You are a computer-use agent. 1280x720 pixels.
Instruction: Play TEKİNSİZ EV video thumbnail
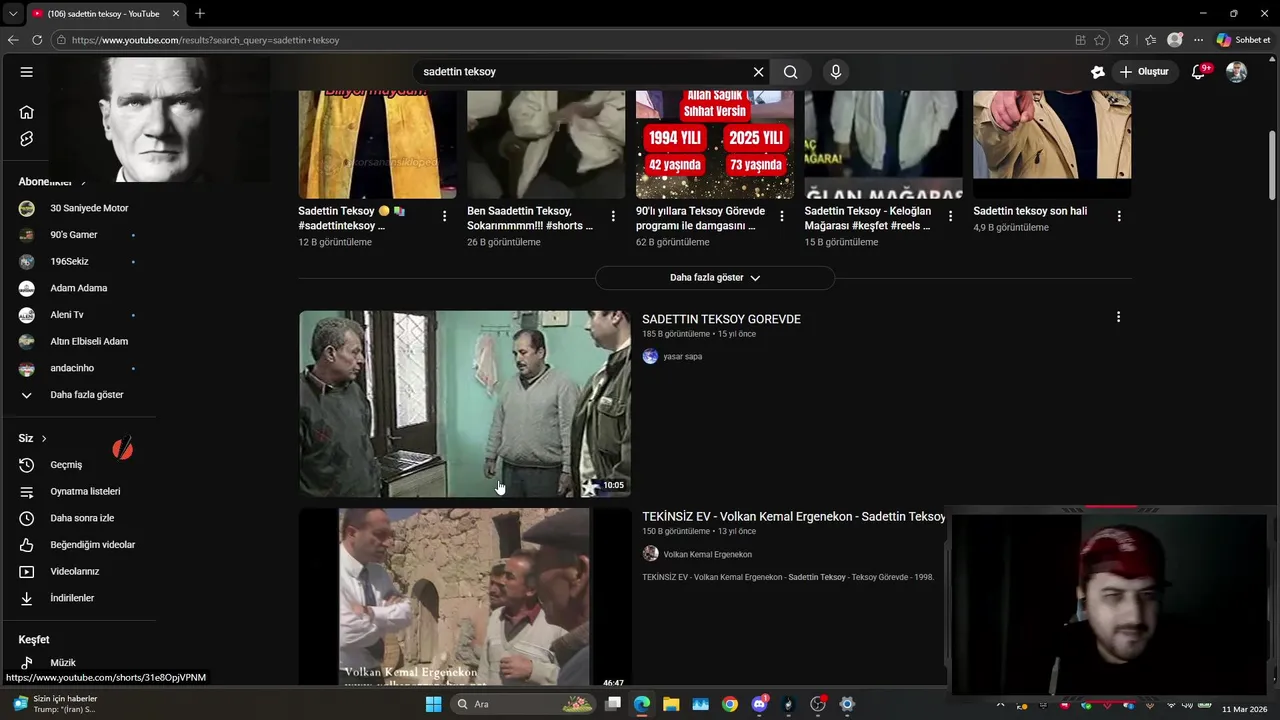(x=465, y=597)
